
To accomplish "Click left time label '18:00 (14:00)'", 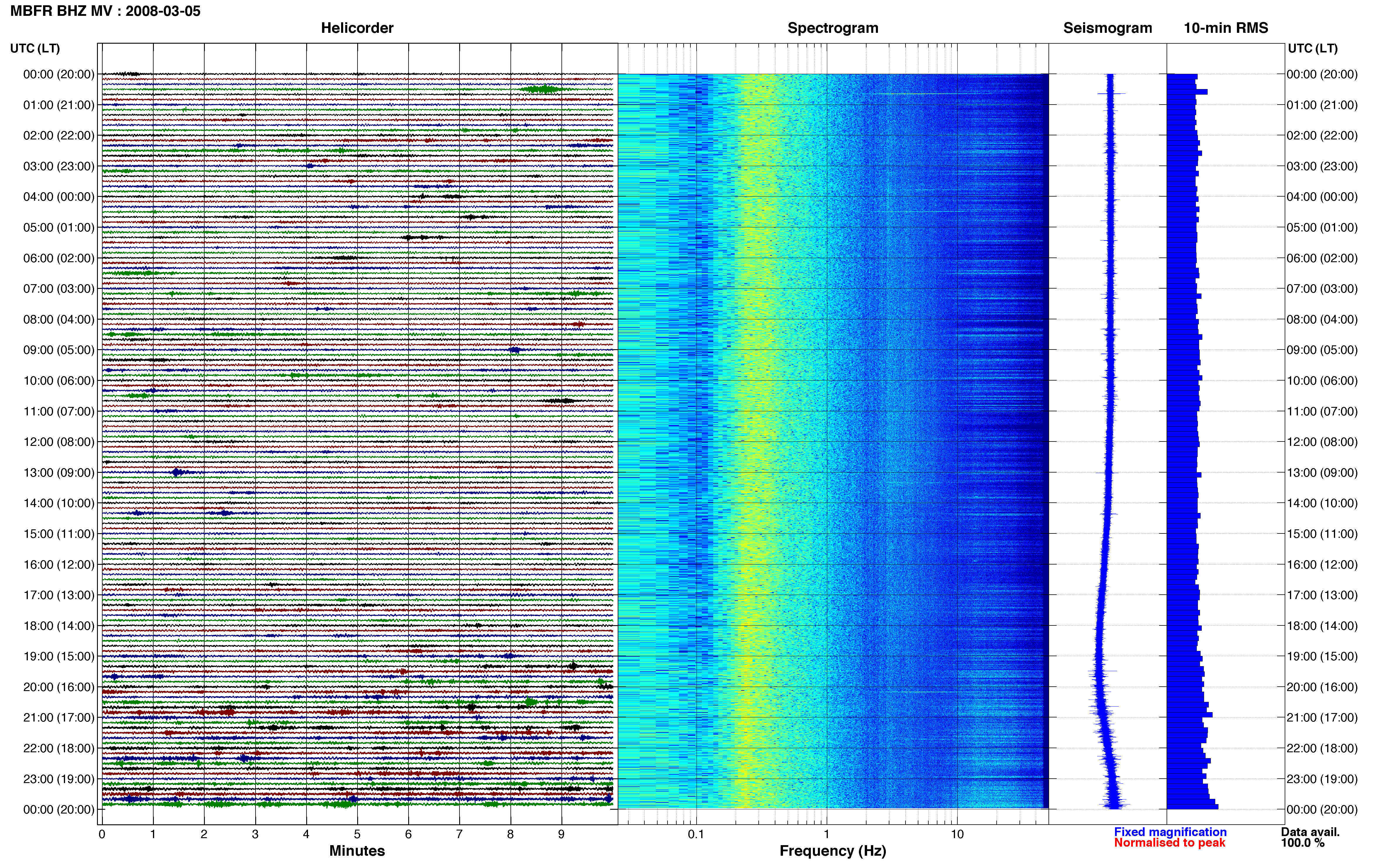I will (59, 626).
